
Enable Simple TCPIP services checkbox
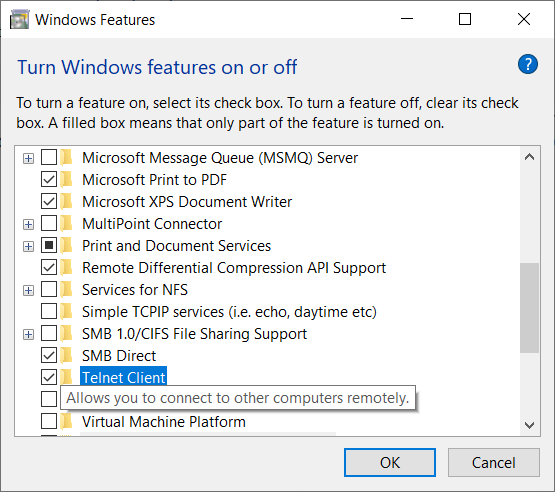coord(49,311)
